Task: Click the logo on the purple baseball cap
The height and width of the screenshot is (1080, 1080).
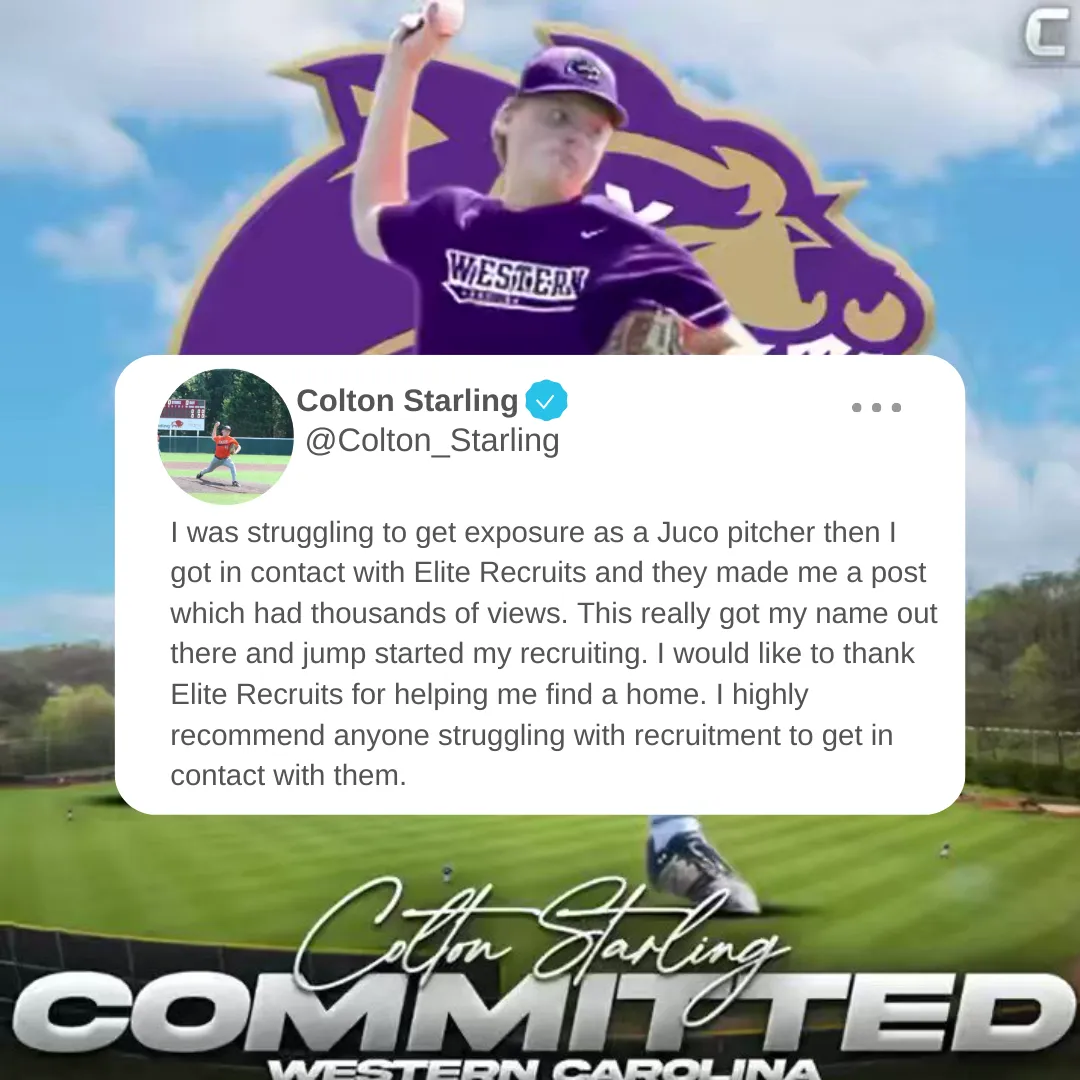Action: (x=583, y=70)
